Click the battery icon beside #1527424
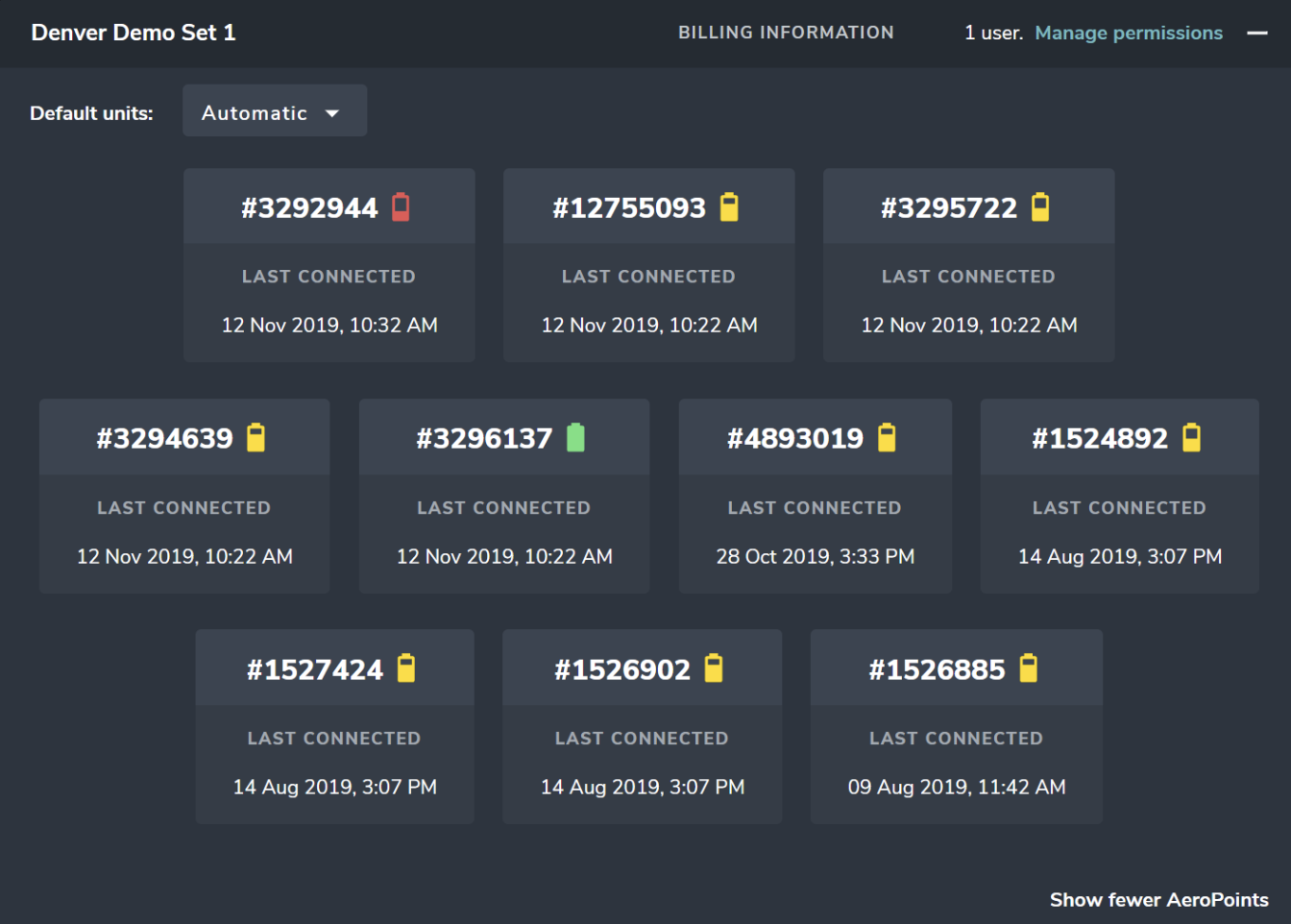The image size is (1291, 924). (x=407, y=668)
